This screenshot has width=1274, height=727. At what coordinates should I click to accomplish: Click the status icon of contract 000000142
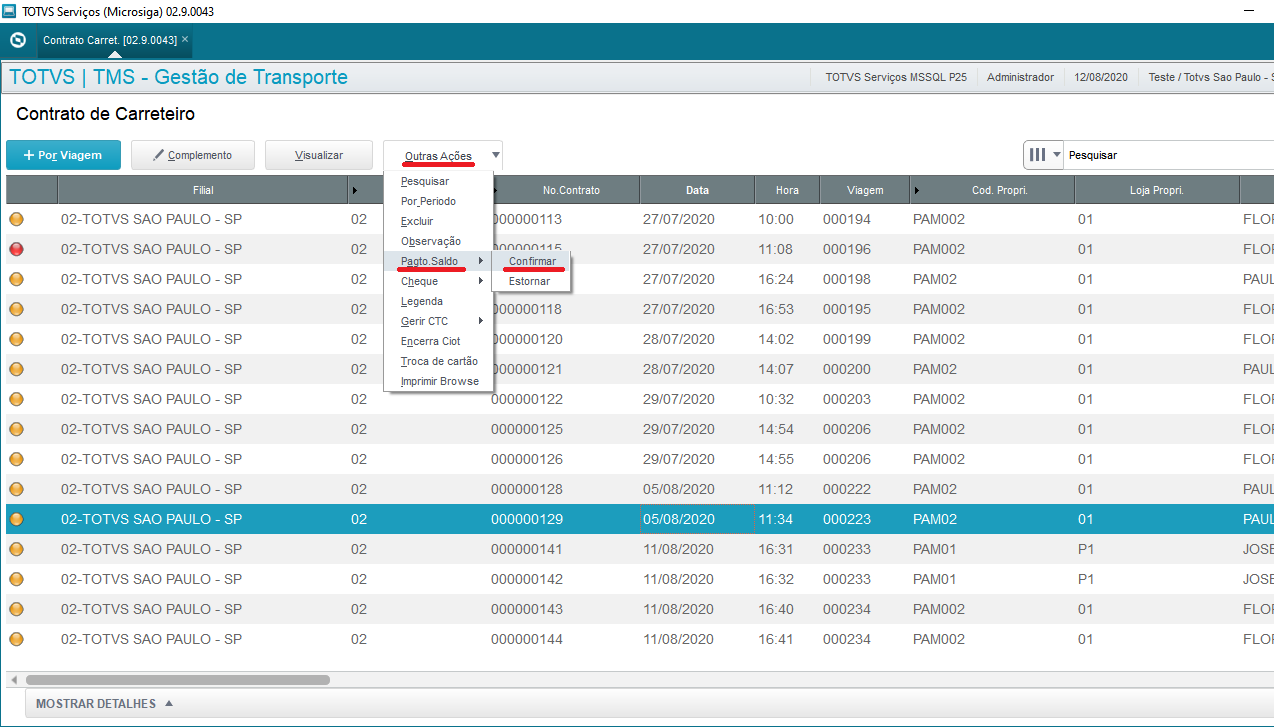[x=16, y=579]
